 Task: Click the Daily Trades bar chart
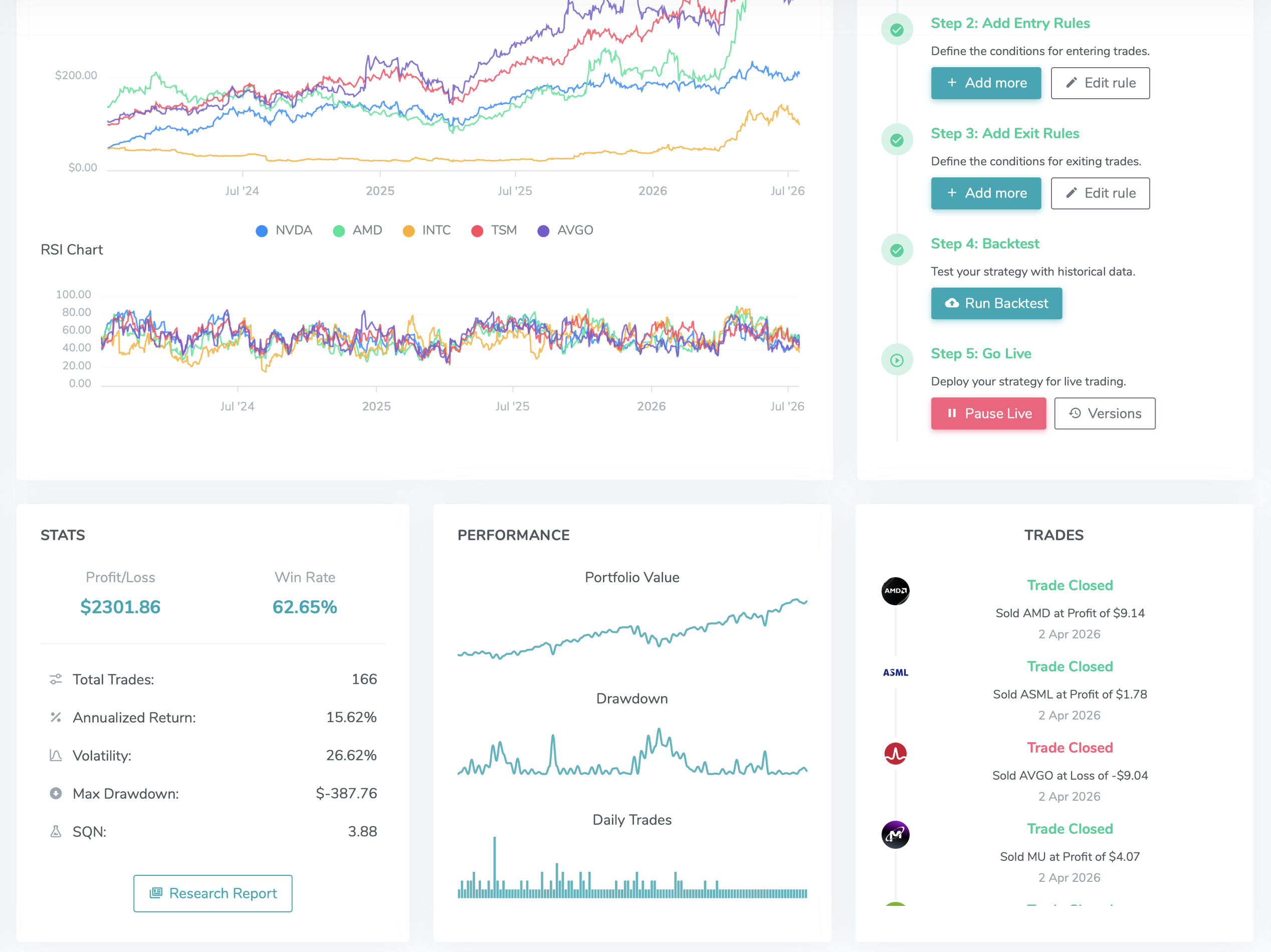tap(632, 867)
